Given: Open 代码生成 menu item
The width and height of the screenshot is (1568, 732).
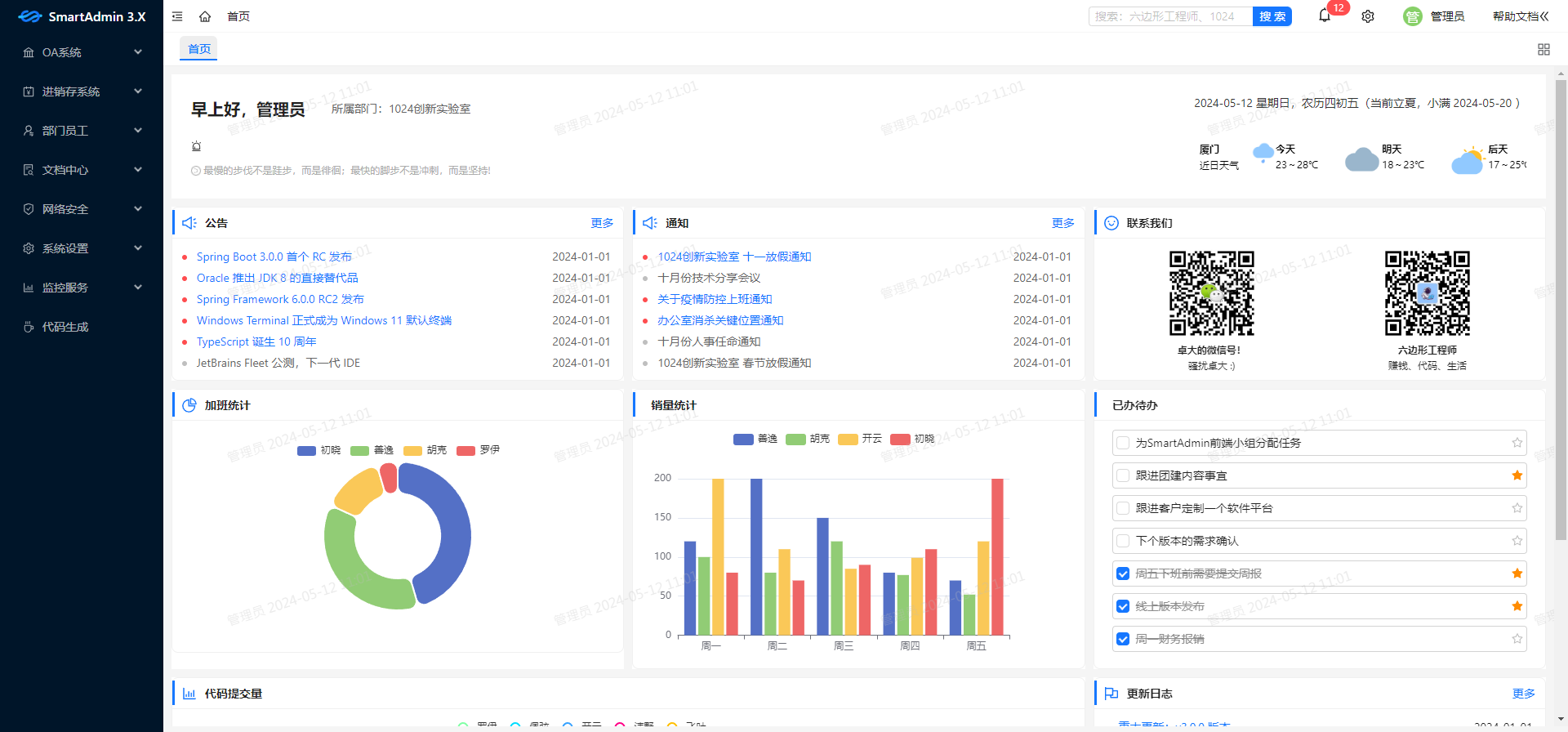Looking at the screenshot, I should point(82,327).
